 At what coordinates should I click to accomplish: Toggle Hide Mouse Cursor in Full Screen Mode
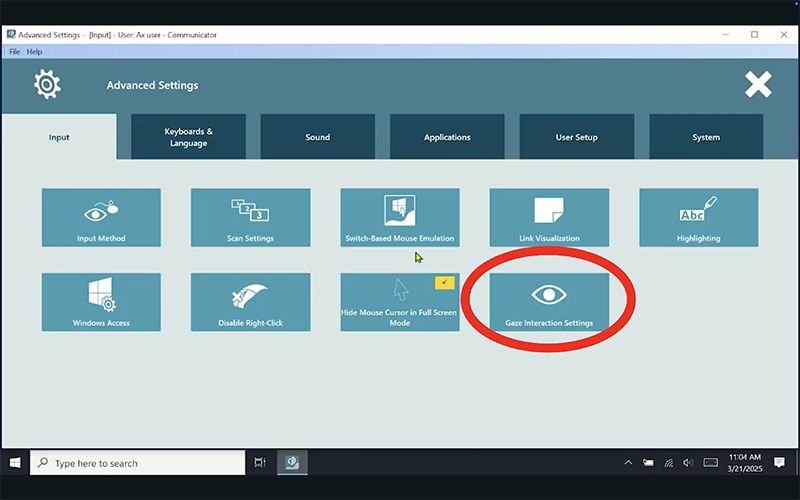(x=399, y=302)
